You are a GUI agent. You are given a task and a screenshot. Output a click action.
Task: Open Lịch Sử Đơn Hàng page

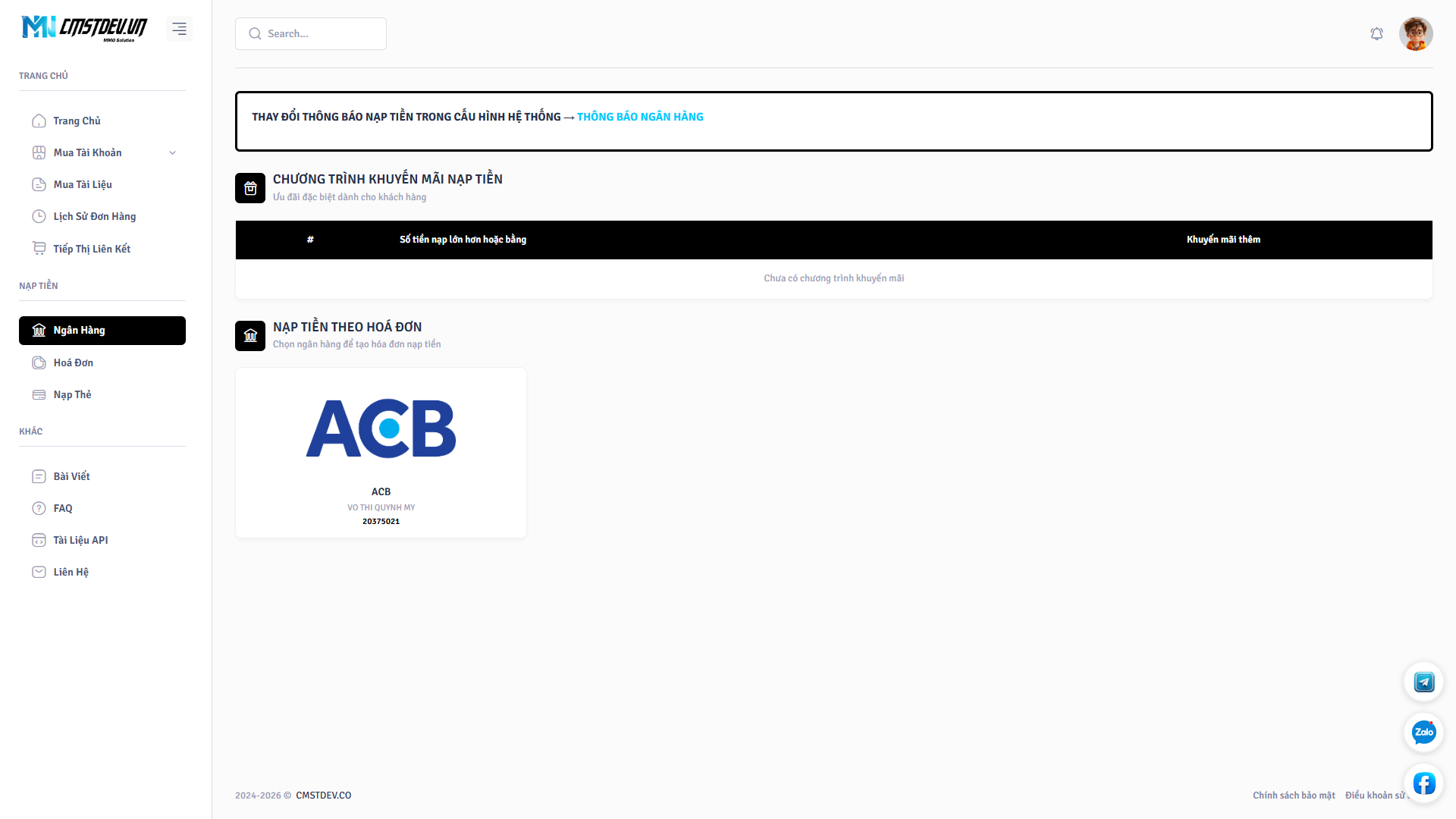point(94,217)
